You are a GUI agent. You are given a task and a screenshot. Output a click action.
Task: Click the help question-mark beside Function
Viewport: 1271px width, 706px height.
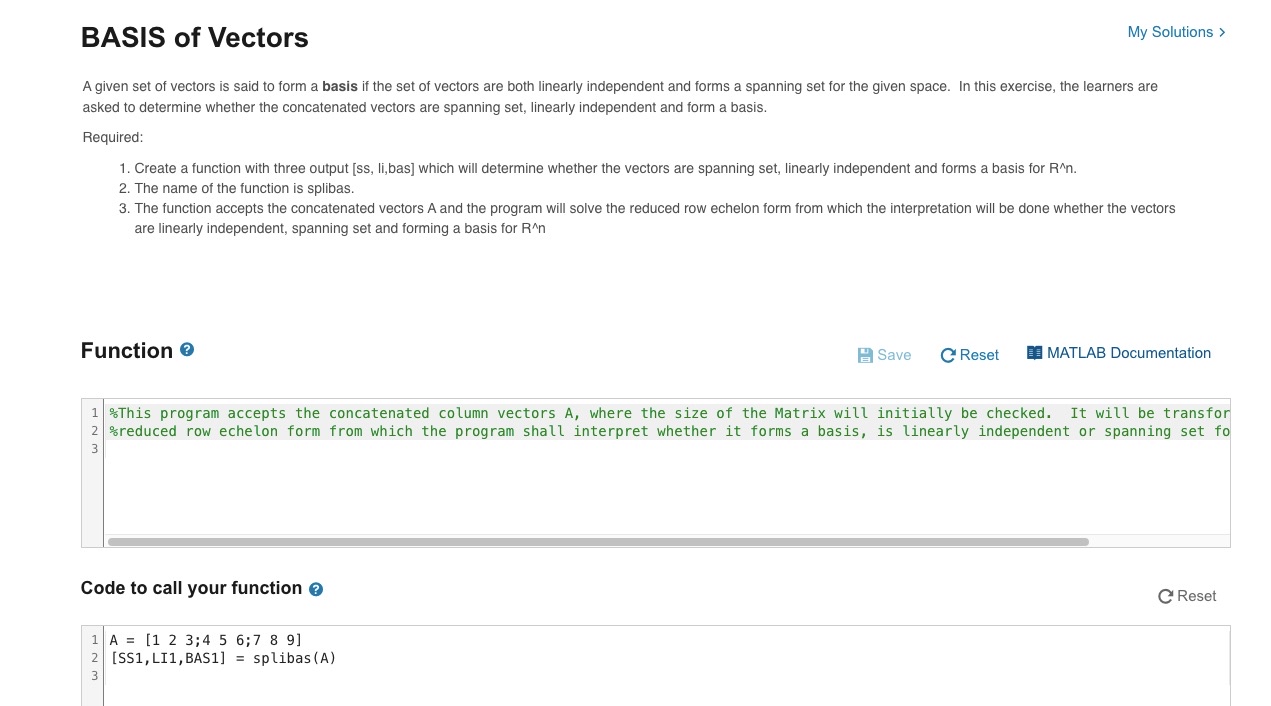tap(187, 349)
